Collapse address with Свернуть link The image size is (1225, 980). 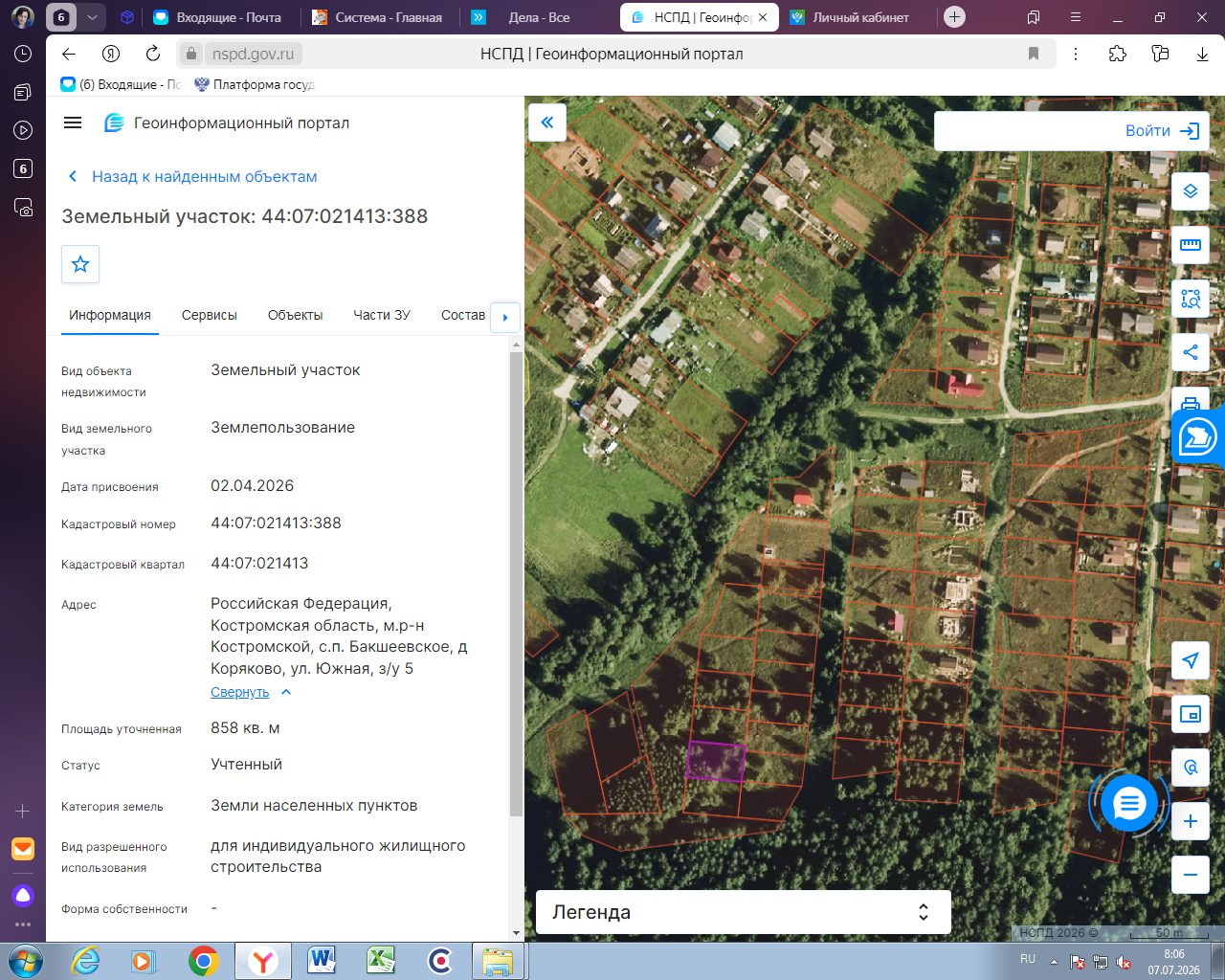tap(240, 692)
